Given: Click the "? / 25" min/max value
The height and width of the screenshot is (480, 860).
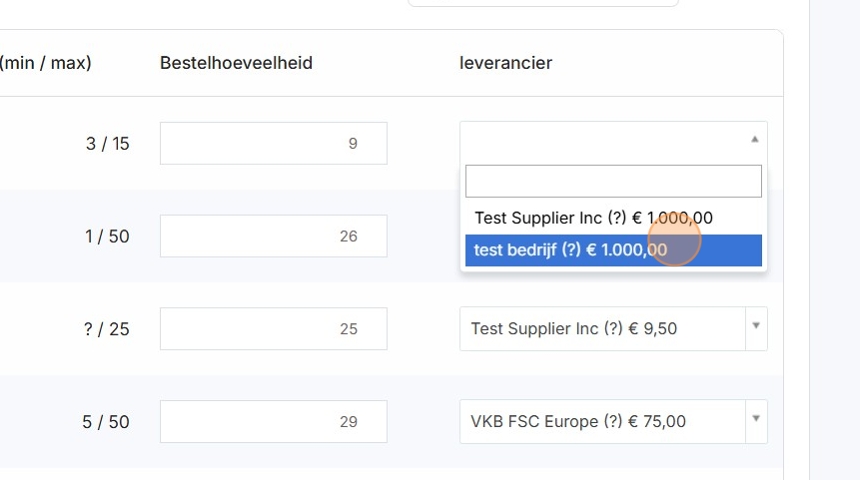Looking at the screenshot, I should click(106, 329).
